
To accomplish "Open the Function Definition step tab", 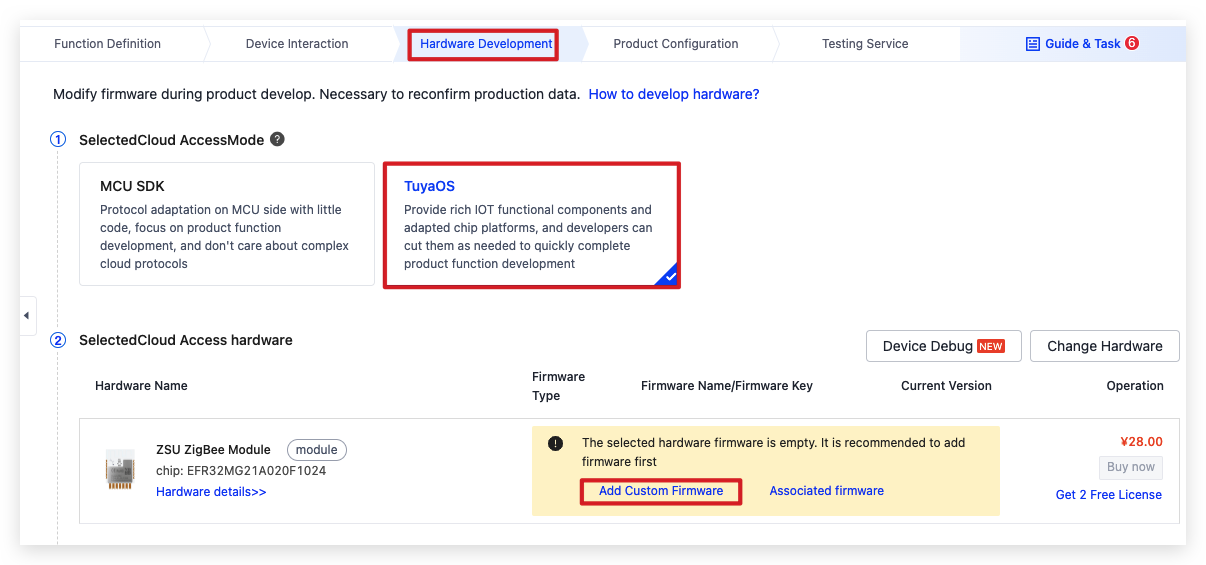I will coord(107,44).
